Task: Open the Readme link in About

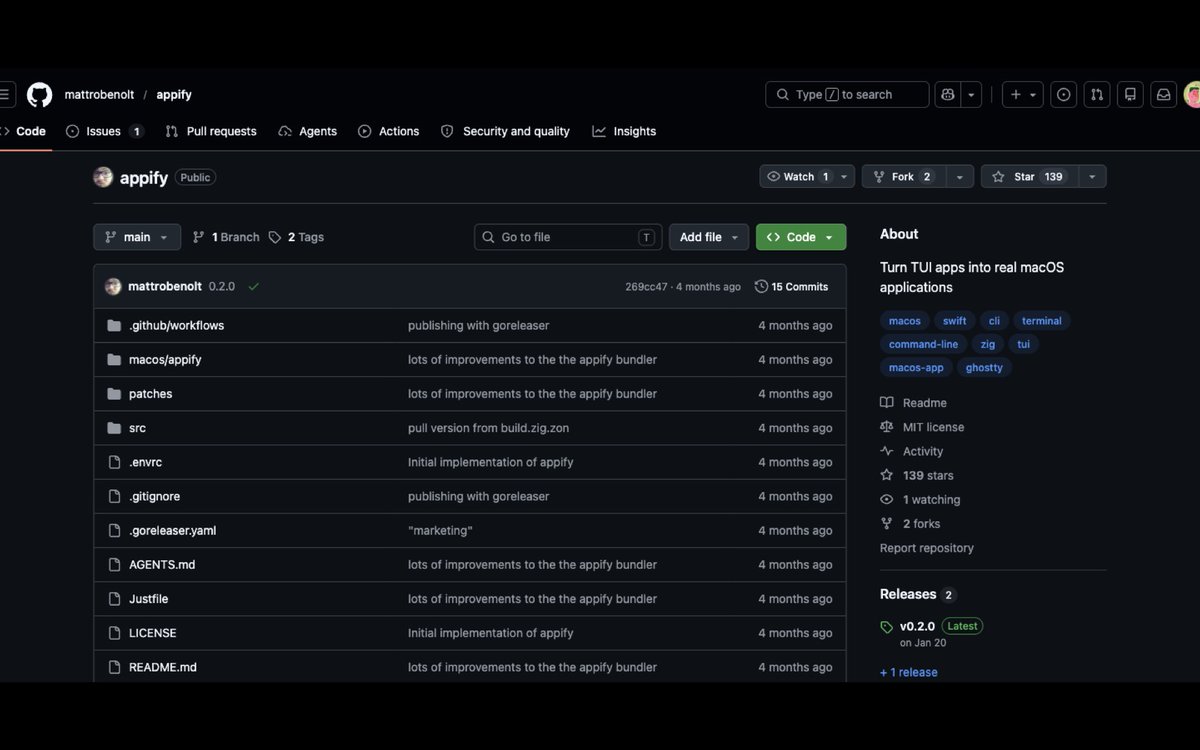Action: pyautogui.click(x=913, y=403)
